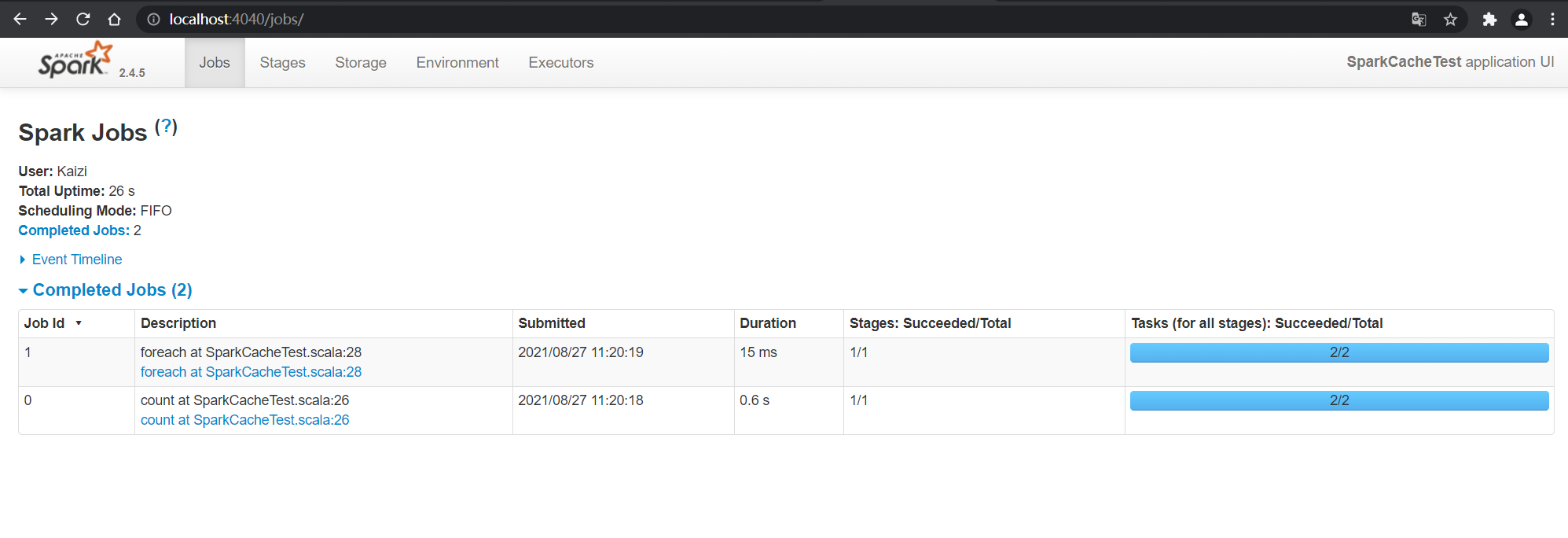Click the browser forward arrow
Image resolution: width=1568 pixels, height=538 pixels.
click(x=51, y=19)
